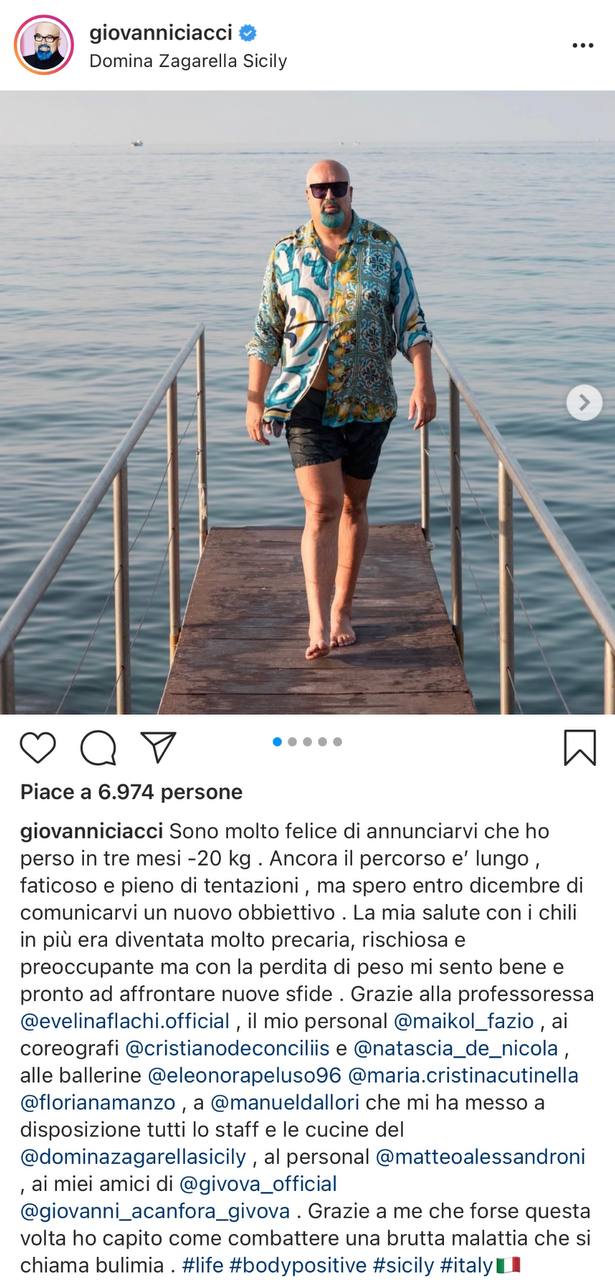Tap the verified badge beside giovanniciacci

pyautogui.click(x=248, y=33)
